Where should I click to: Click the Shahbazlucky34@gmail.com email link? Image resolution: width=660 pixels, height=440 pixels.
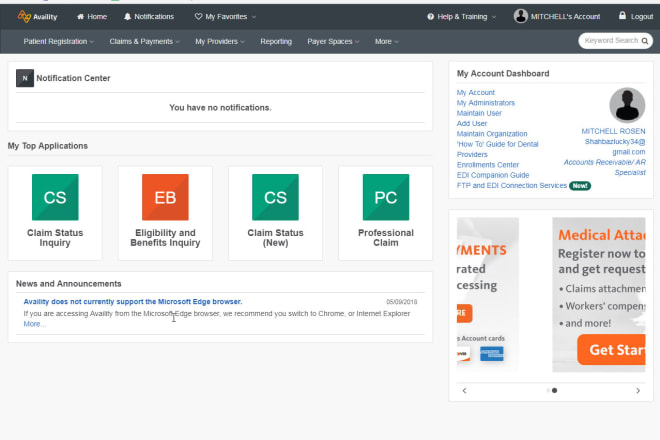coord(615,147)
